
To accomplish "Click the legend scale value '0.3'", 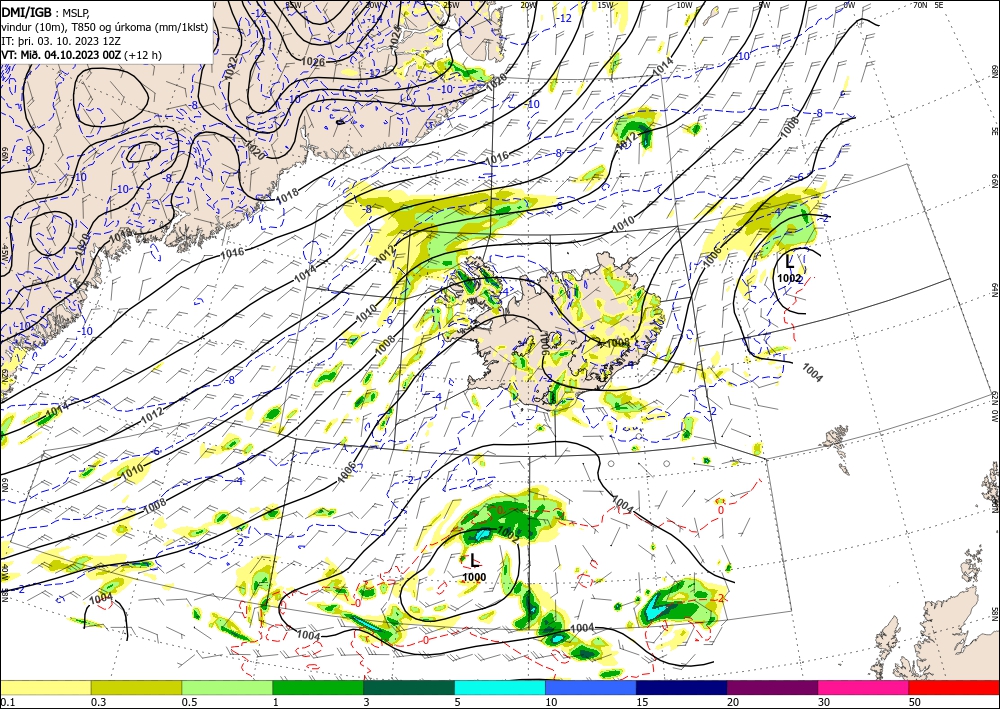I will [97, 702].
